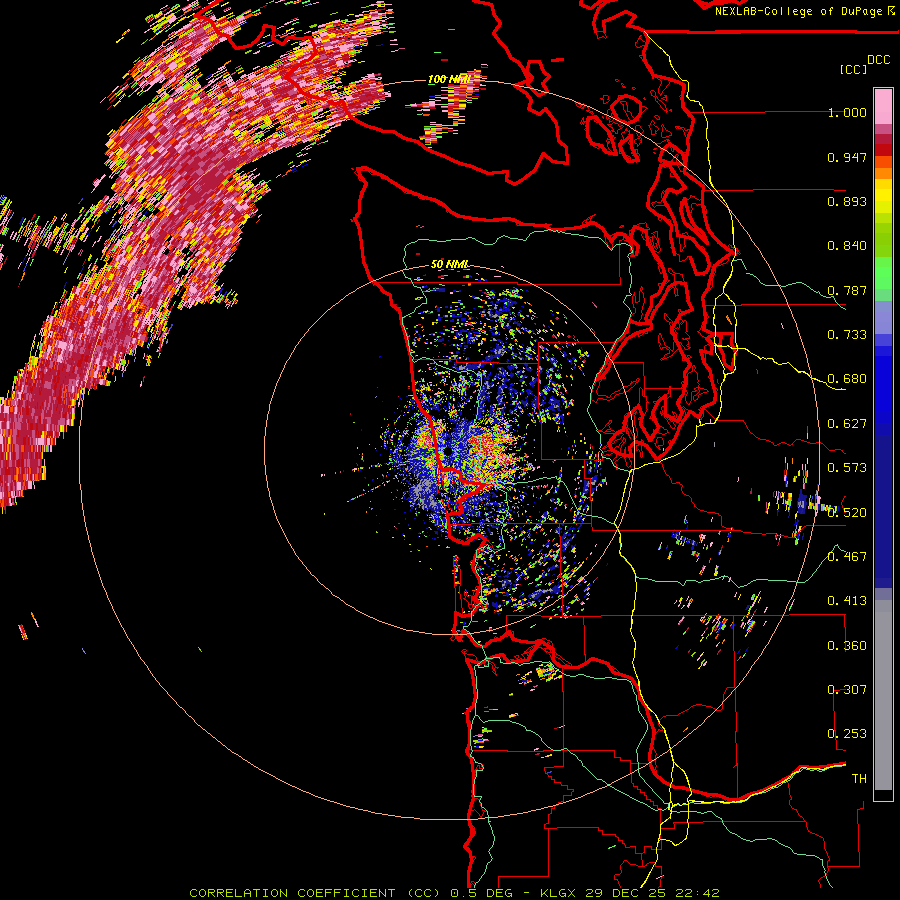The image size is (900, 900).
Task: Select the 0.253 scale label
Action: (x=847, y=734)
